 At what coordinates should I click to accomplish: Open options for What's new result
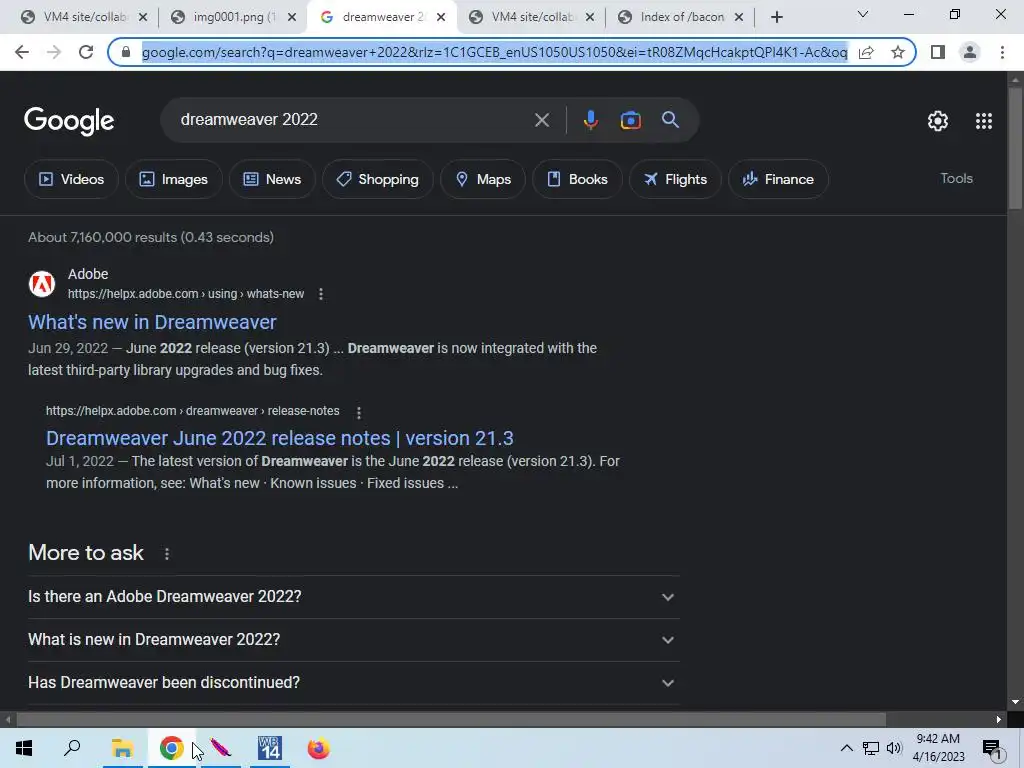click(x=321, y=295)
